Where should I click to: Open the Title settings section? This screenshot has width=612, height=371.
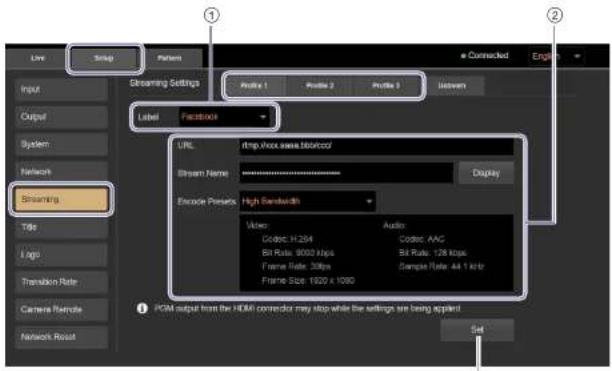[x=61, y=227]
